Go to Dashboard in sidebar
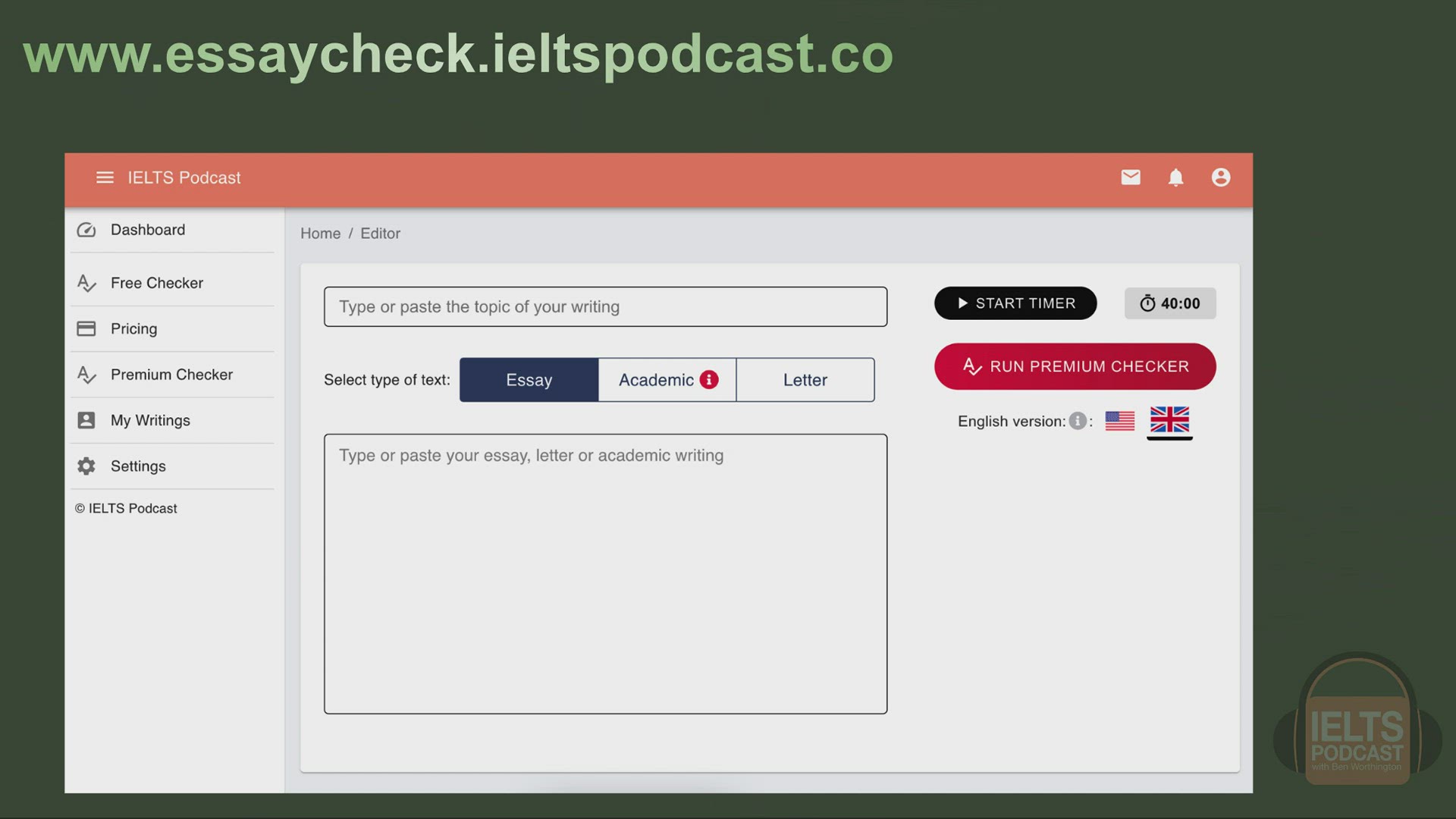The image size is (1456, 819). [172, 230]
